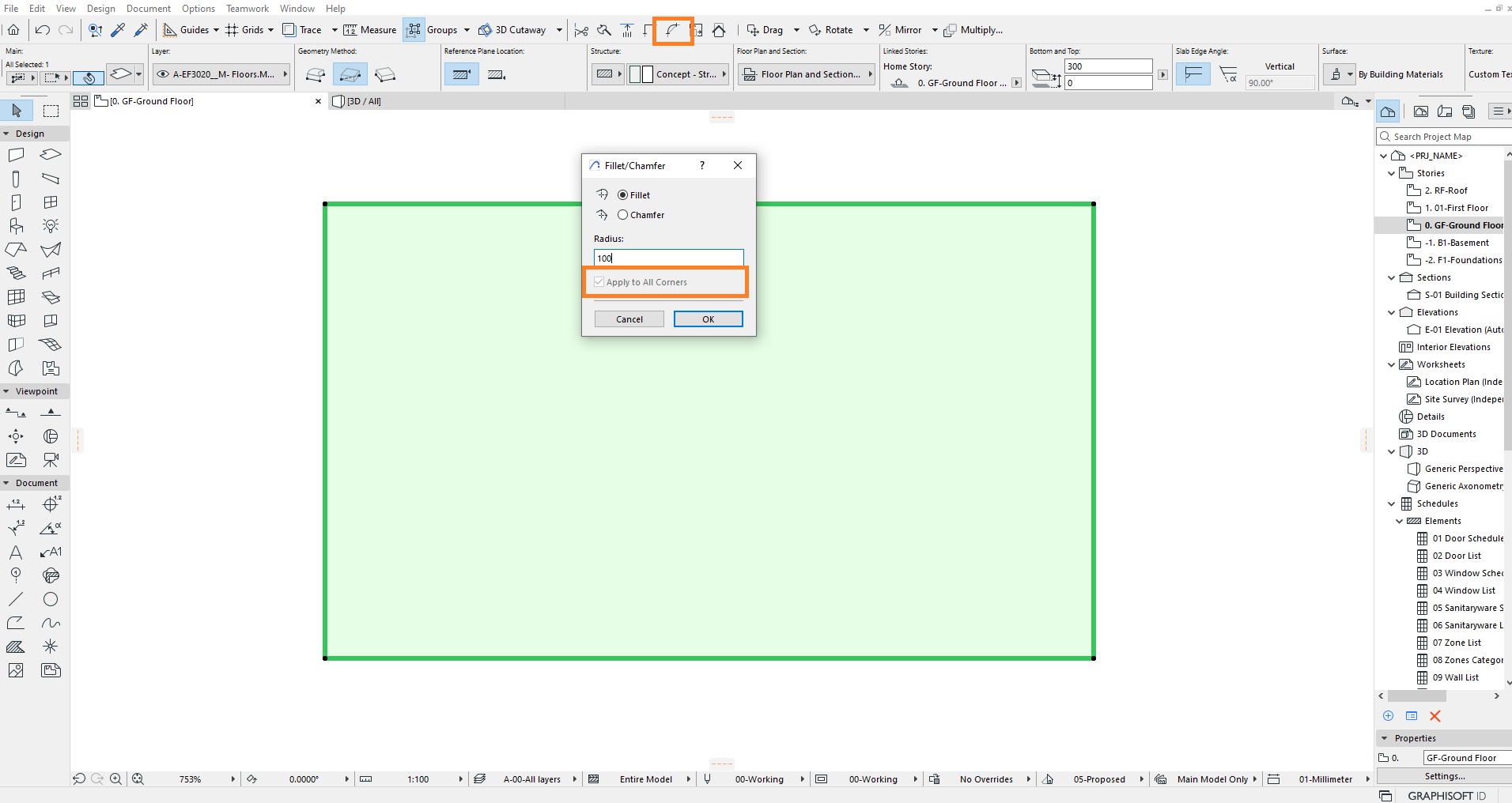This screenshot has height=803, width=1512.
Task: Select the Elevation tool
Action: [x=51, y=413]
